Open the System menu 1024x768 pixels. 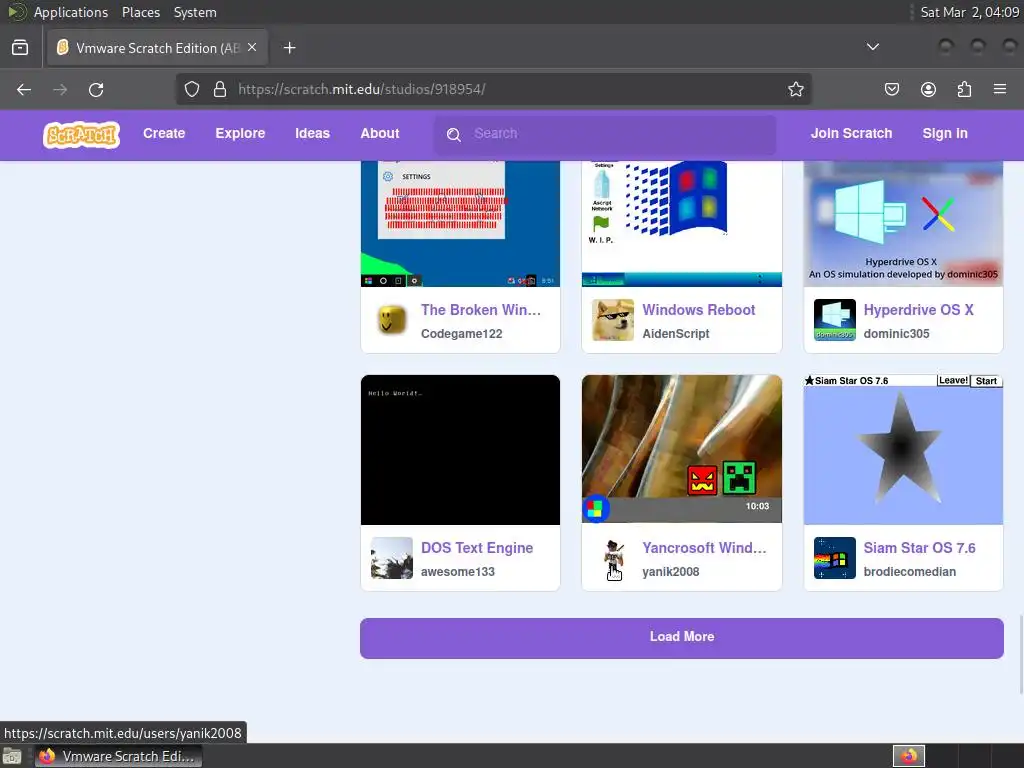[195, 12]
